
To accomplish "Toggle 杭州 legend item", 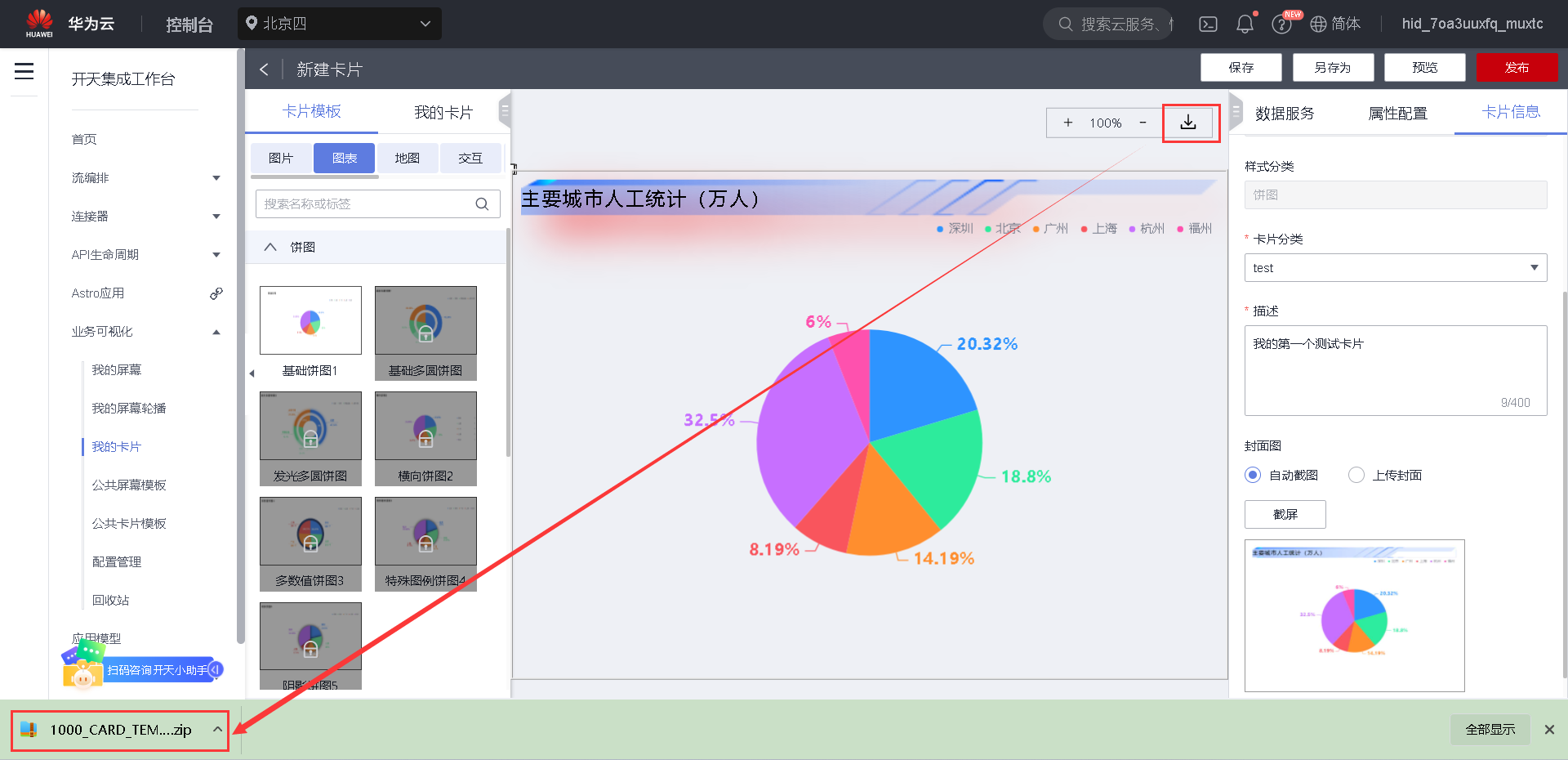I will click(x=1147, y=229).
